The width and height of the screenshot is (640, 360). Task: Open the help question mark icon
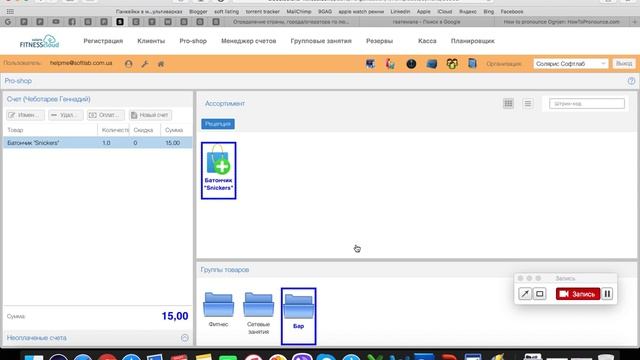pos(631,81)
